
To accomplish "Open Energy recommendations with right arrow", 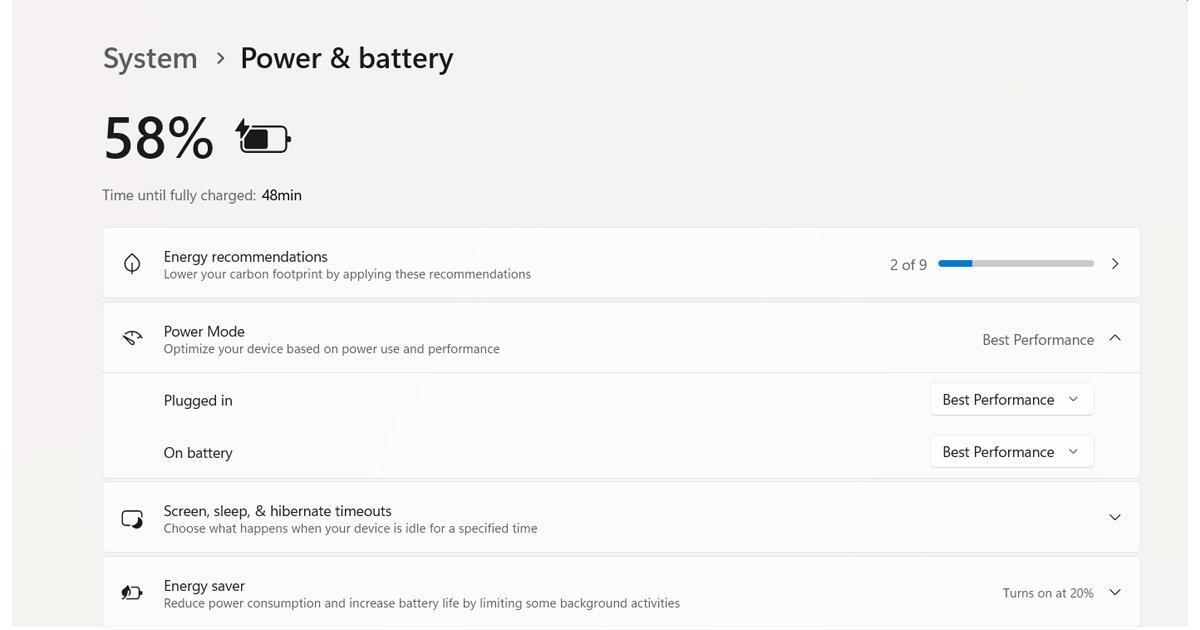I will click(1115, 263).
